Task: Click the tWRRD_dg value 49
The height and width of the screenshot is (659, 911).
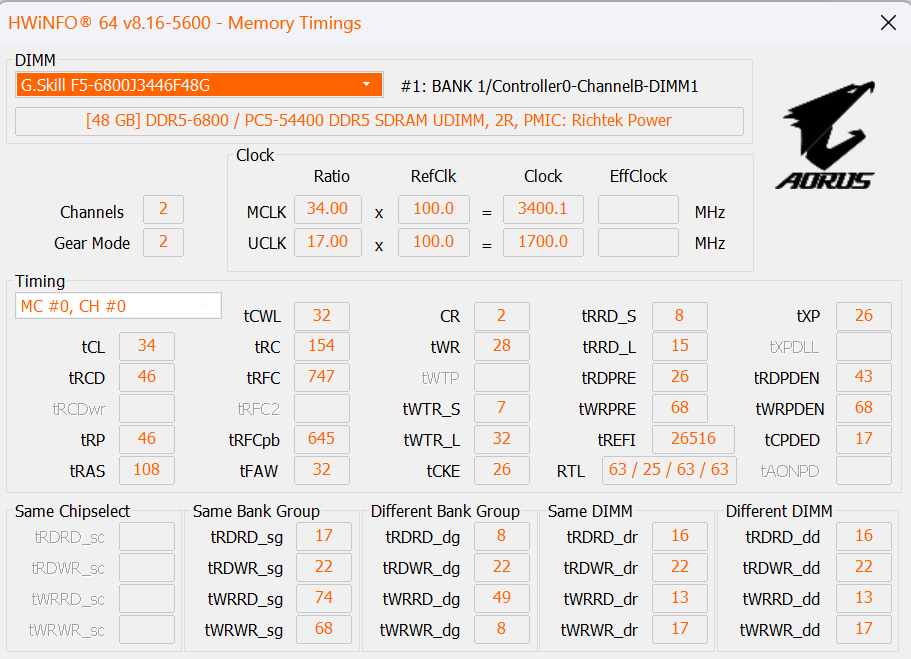Action: click(502, 599)
